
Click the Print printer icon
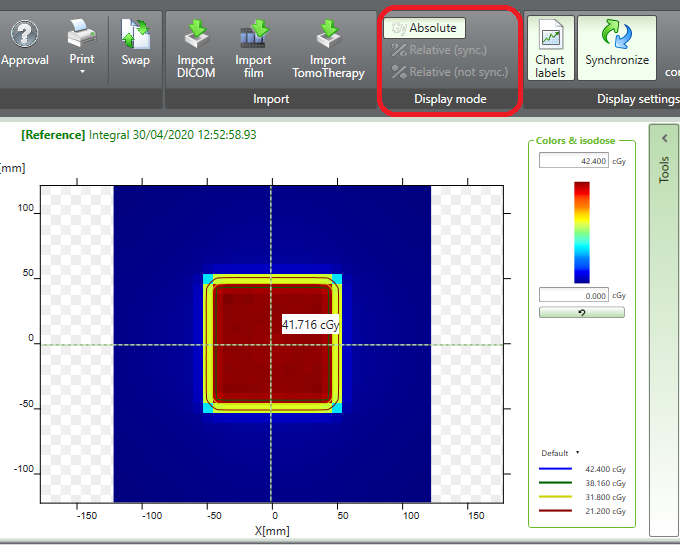(x=82, y=33)
